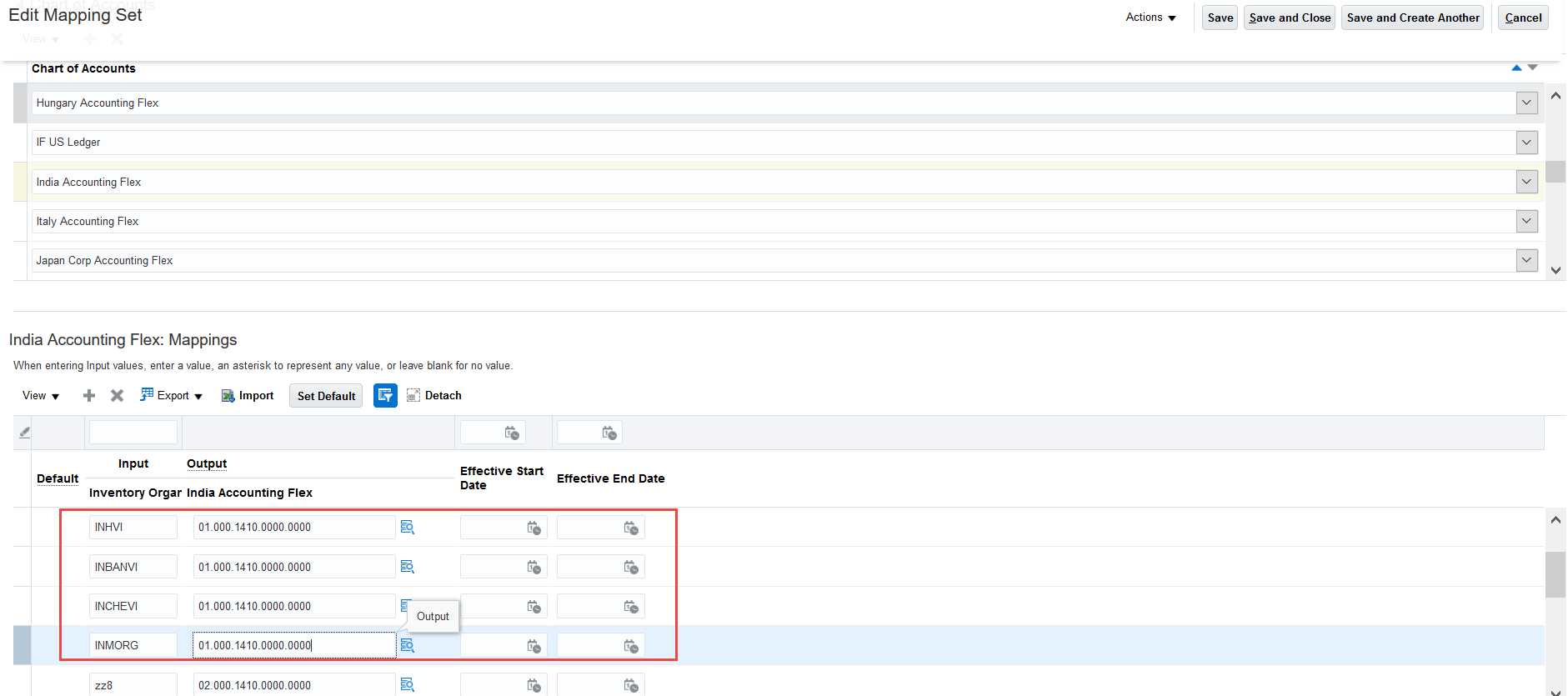The image size is (1568, 696).
Task: Open the Actions menu
Action: (1150, 18)
